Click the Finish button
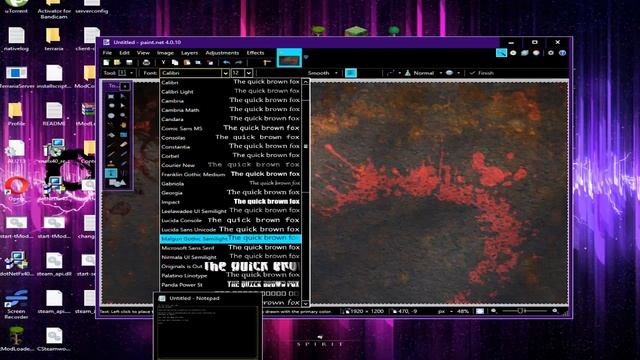Viewport: 640px width, 360px height. (x=482, y=73)
